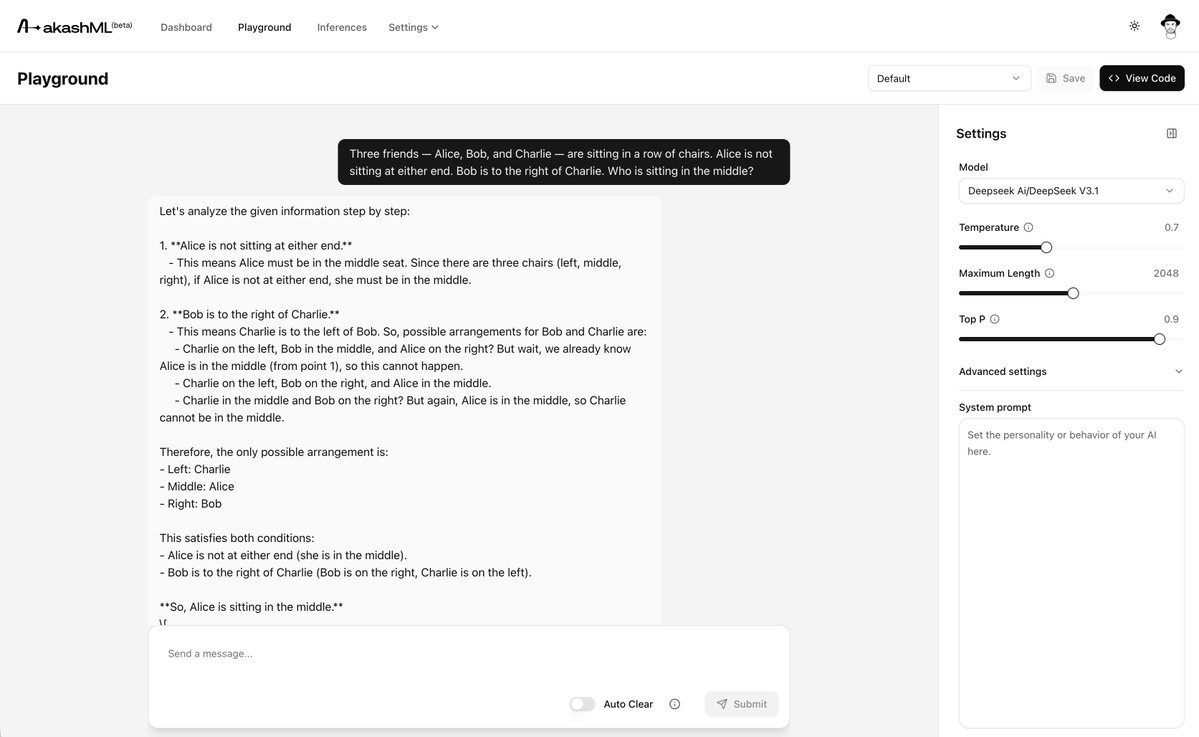1199x737 pixels.
Task: Click "Therefore, the only possible arrangement is:" line
Action: click(x=274, y=452)
